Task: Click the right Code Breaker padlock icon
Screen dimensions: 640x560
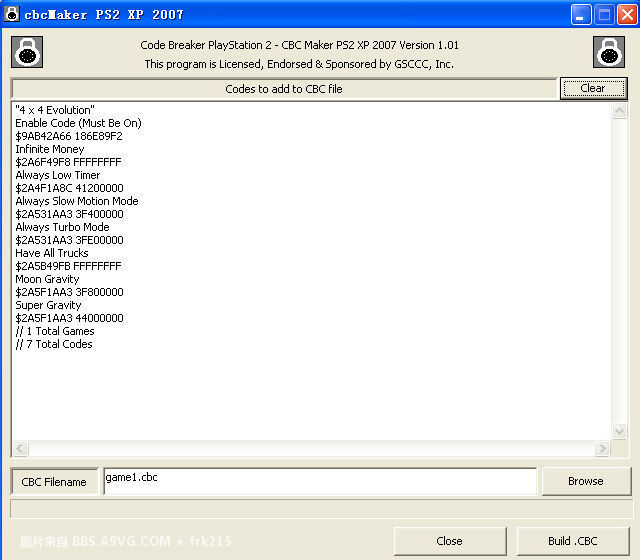Action: click(609, 52)
